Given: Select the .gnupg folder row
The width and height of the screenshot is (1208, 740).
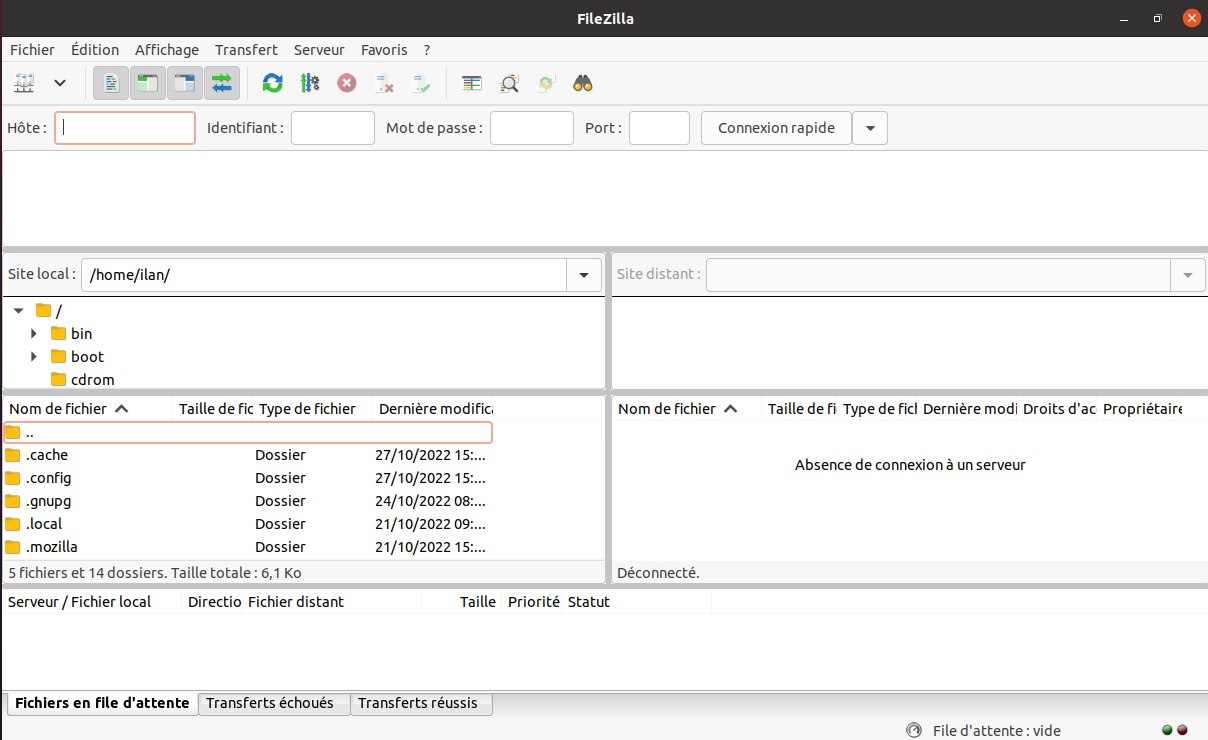Looking at the screenshot, I should [x=248, y=501].
